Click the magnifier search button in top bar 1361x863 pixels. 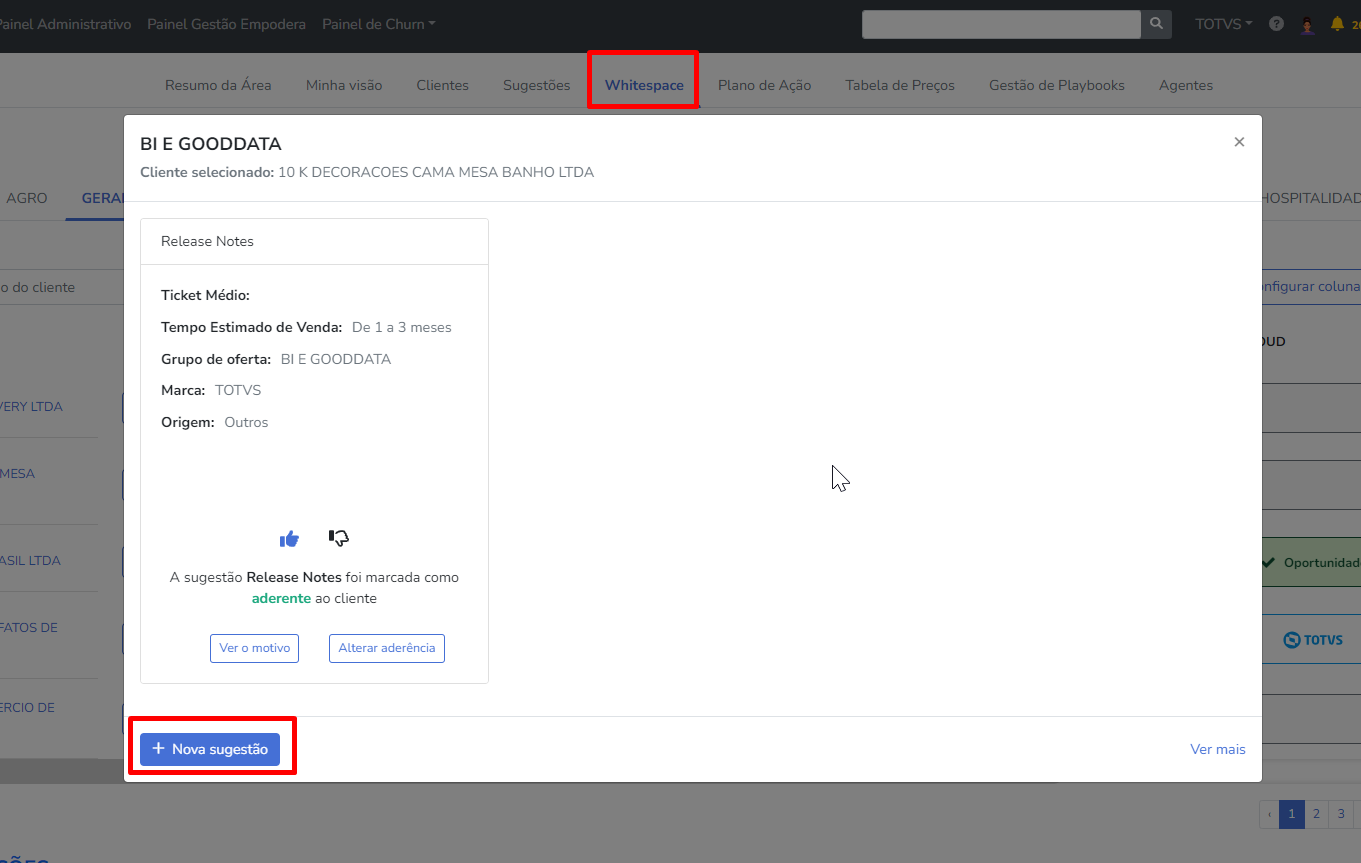click(x=1157, y=24)
